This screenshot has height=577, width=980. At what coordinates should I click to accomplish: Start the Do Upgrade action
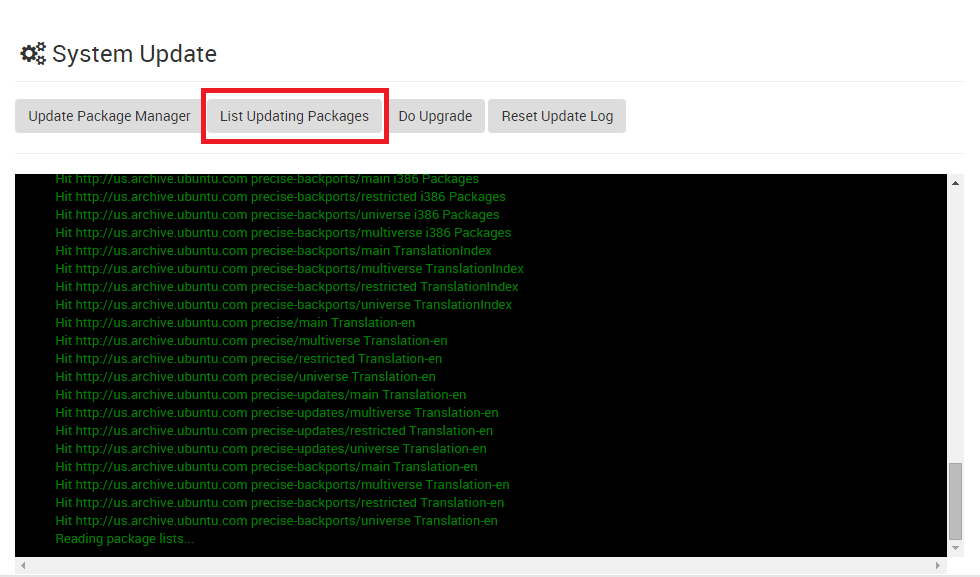(435, 116)
